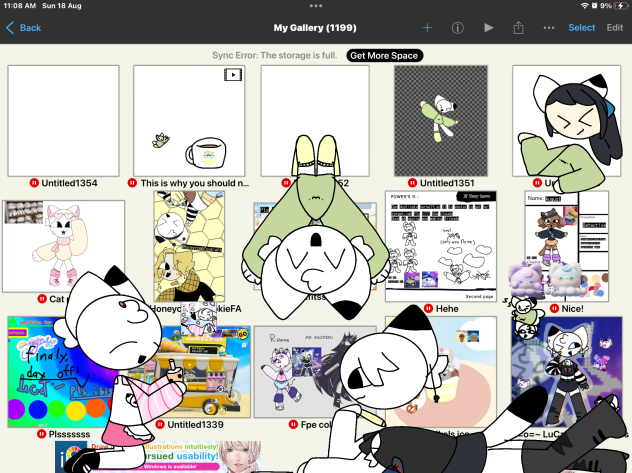
Task: Tap Edit in the top right
Action: 615,28
